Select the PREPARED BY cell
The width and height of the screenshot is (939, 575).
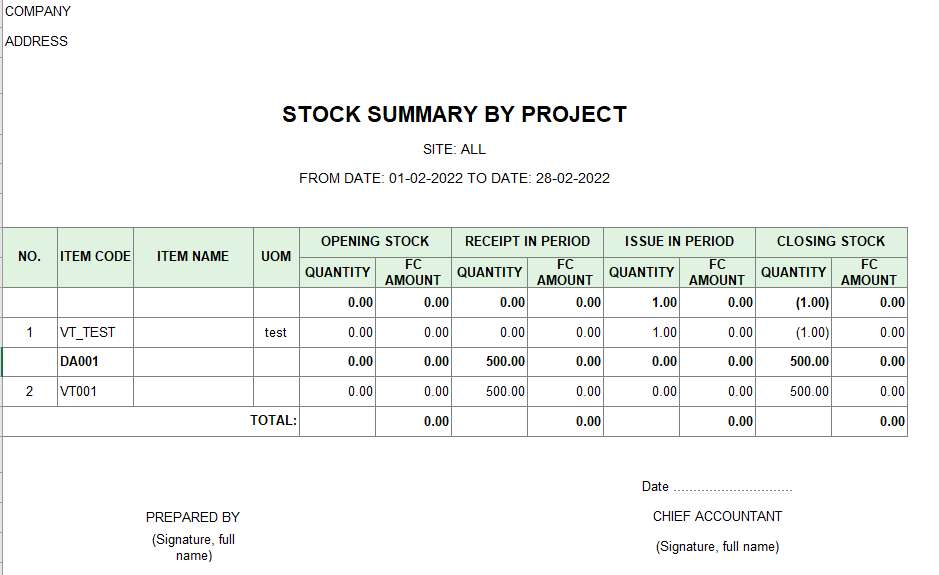tap(193, 517)
